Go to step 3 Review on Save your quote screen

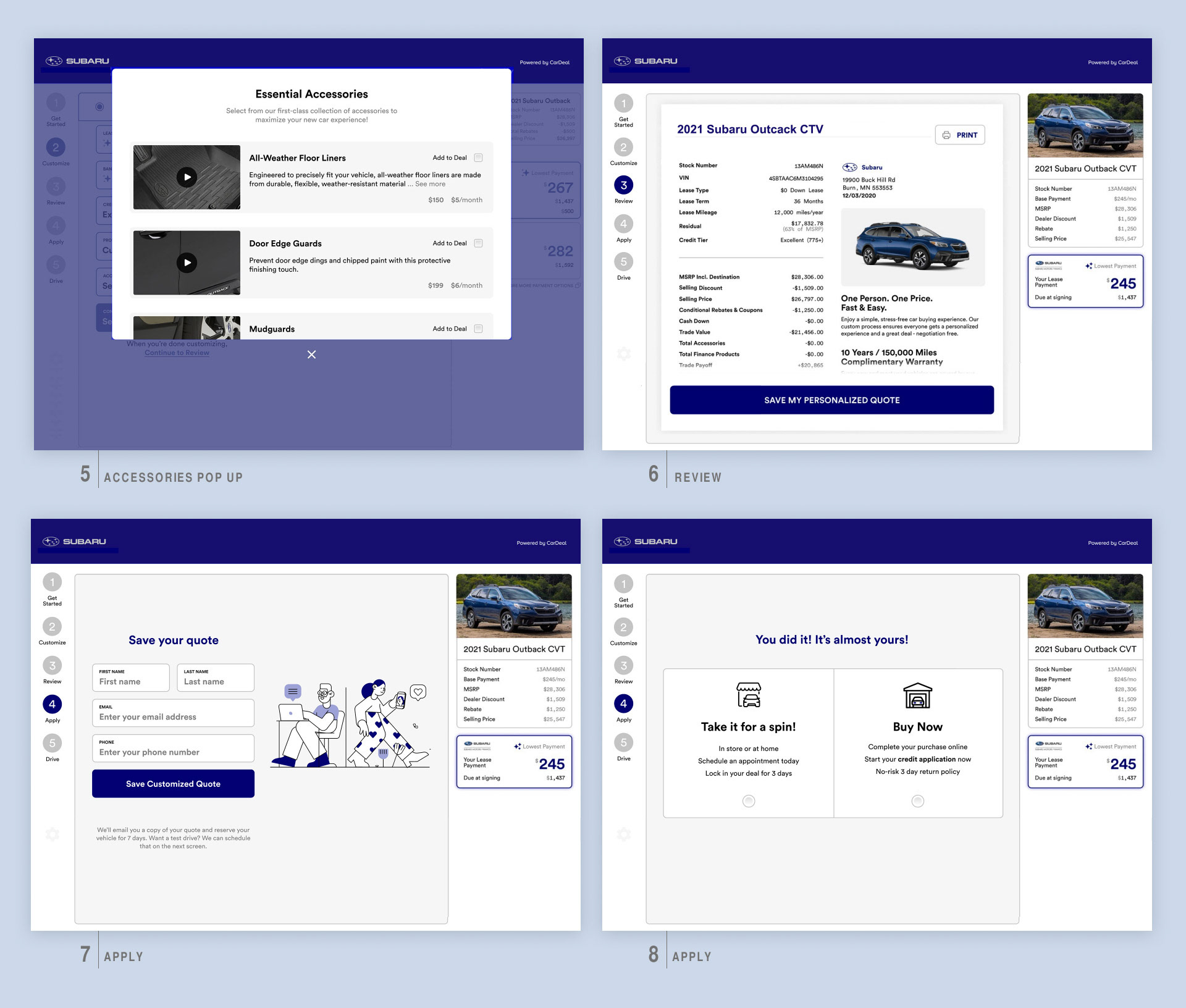click(52, 665)
